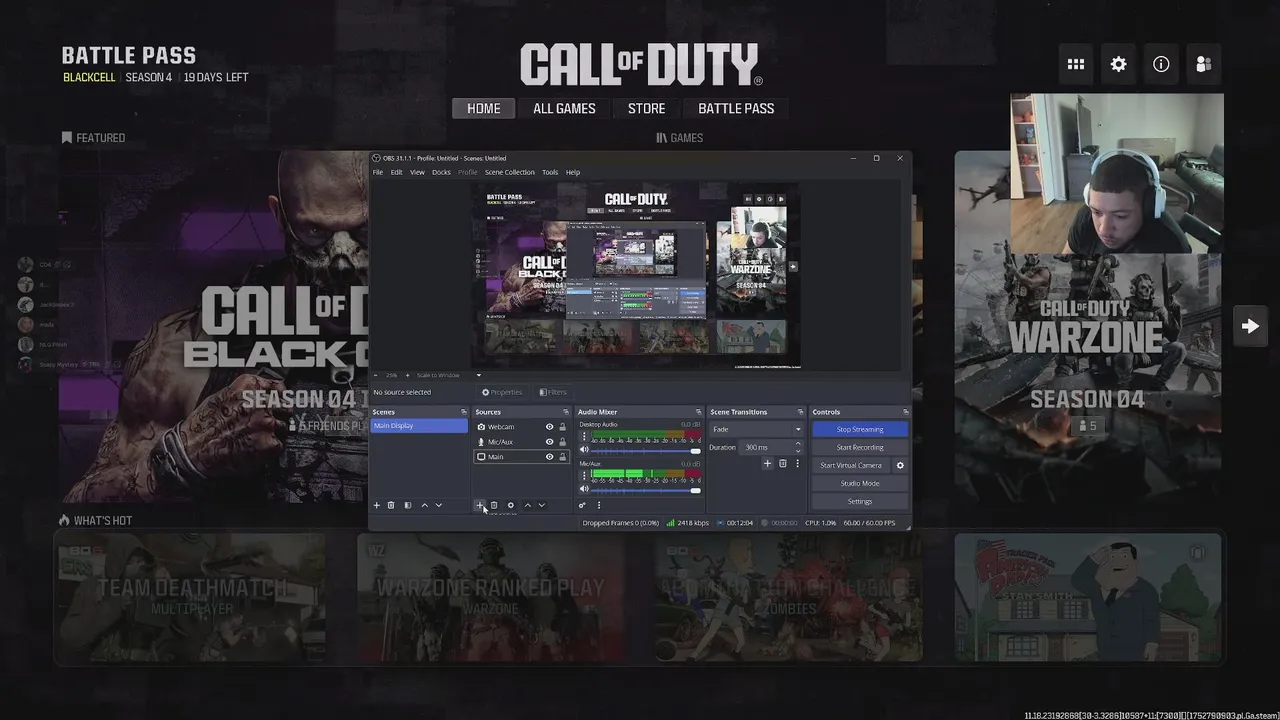Toggle visibility of Webcam source
This screenshot has width=1280, height=720.
(x=549, y=427)
